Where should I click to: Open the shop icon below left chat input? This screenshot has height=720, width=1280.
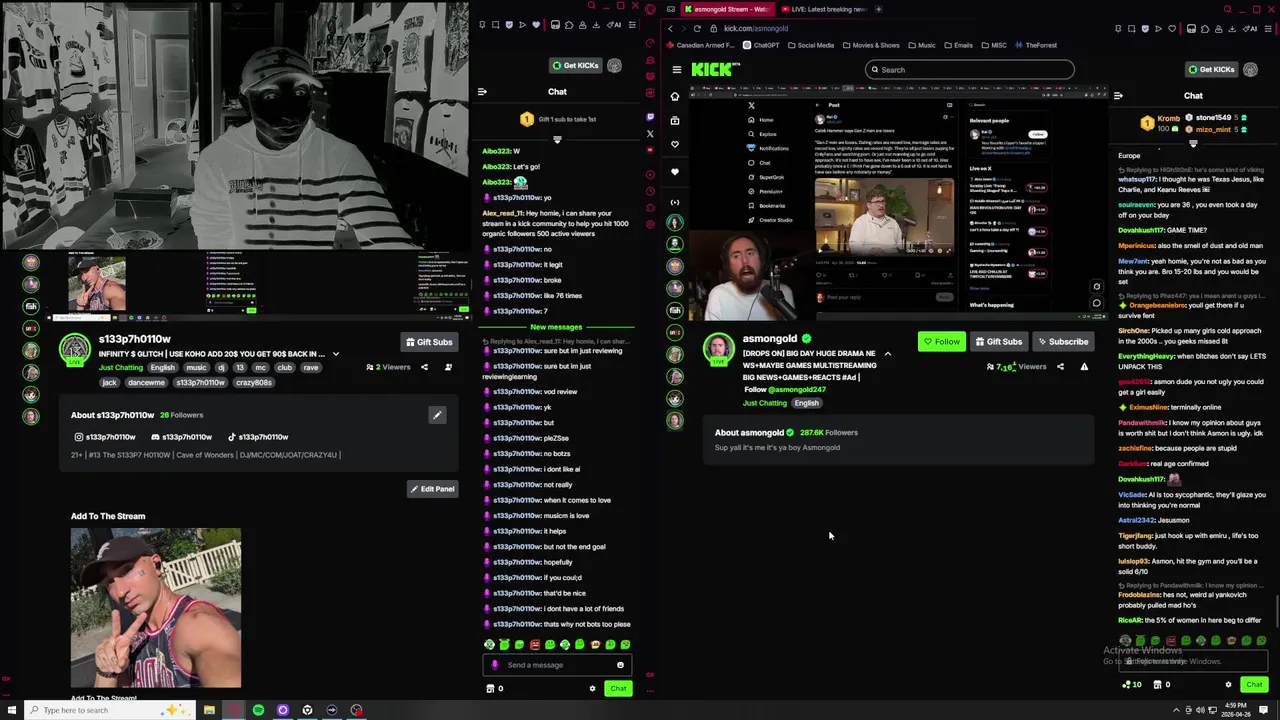point(490,688)
